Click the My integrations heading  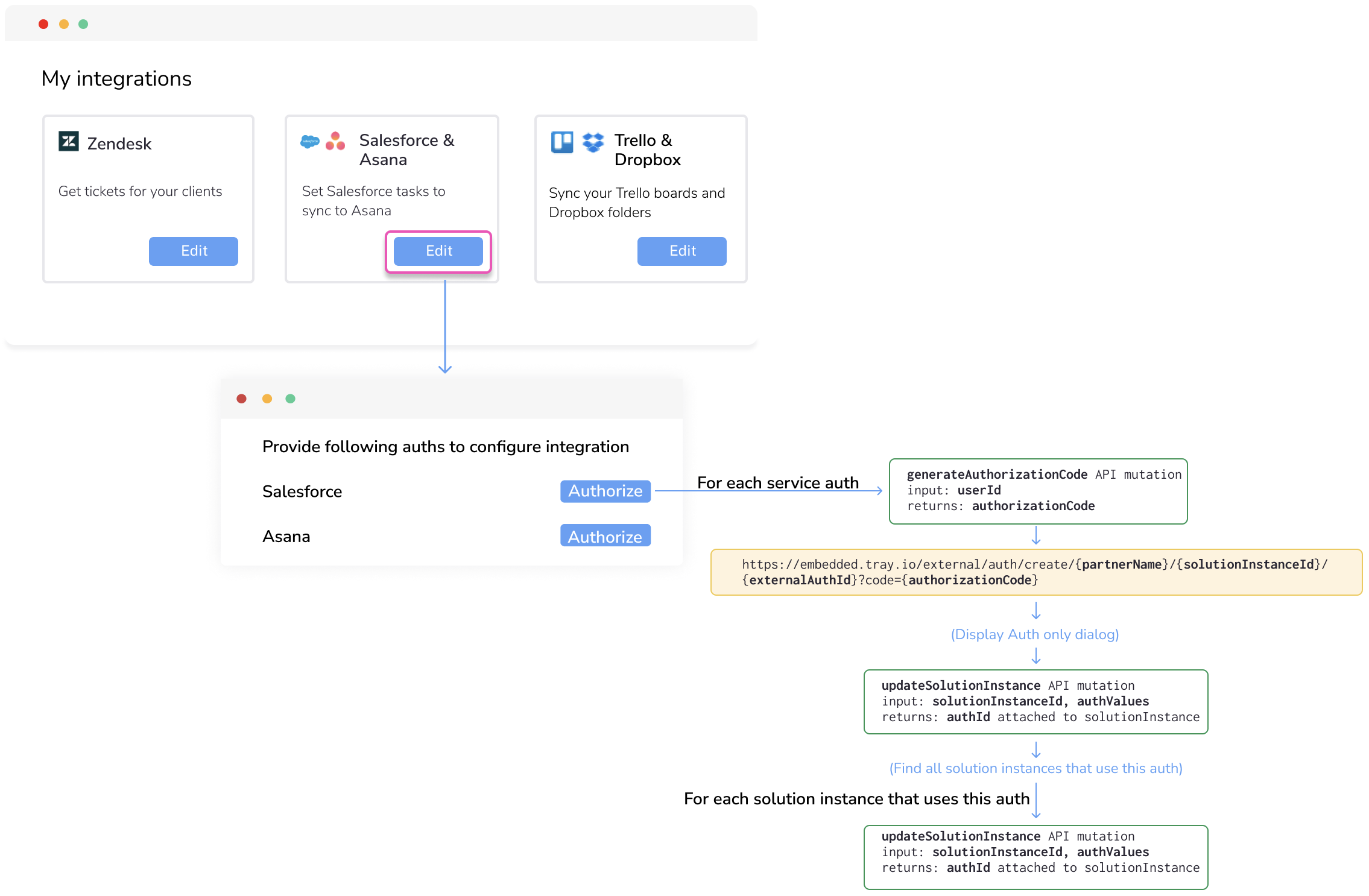point(116,79)
